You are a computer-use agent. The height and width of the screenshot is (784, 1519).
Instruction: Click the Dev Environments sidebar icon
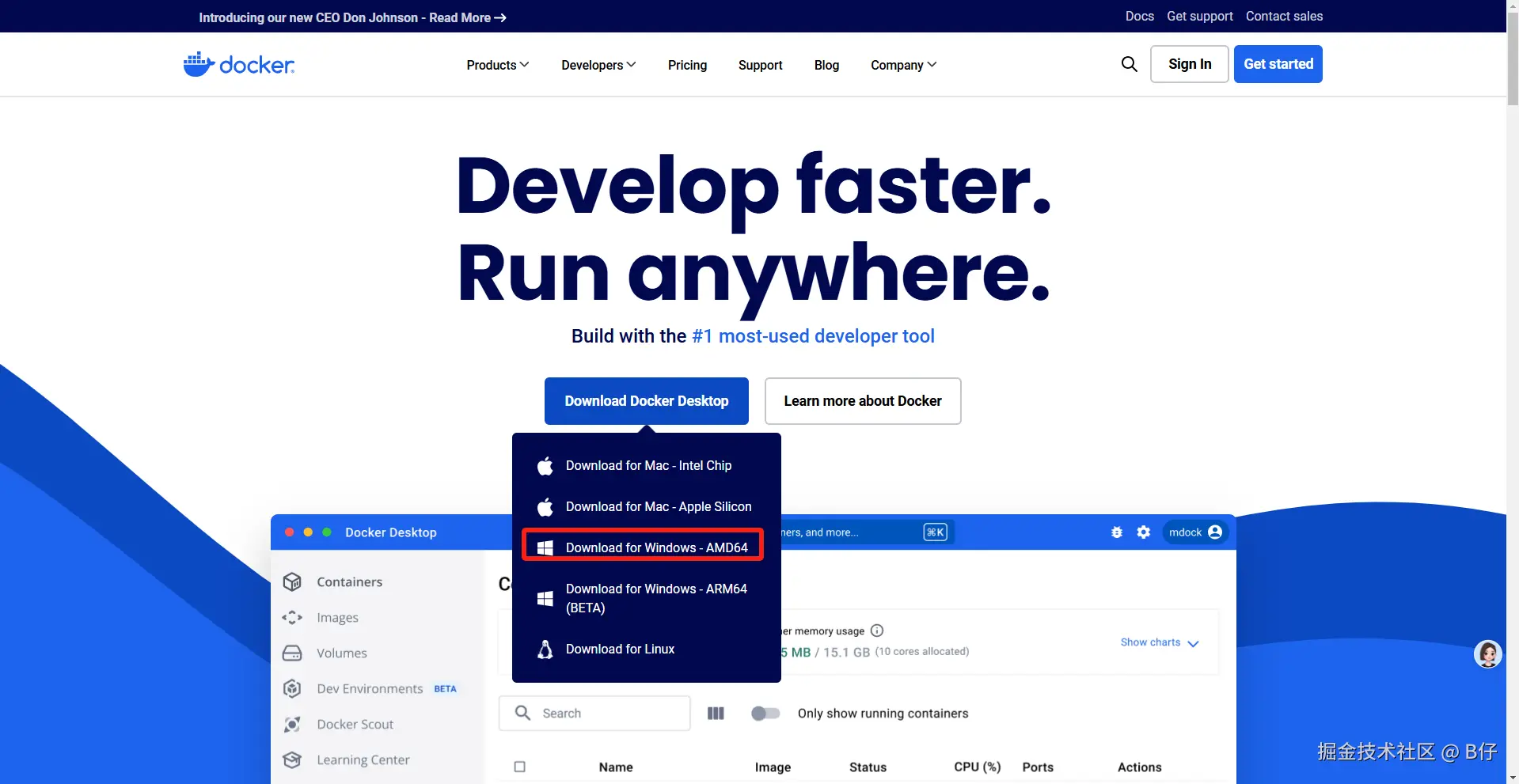292,689
